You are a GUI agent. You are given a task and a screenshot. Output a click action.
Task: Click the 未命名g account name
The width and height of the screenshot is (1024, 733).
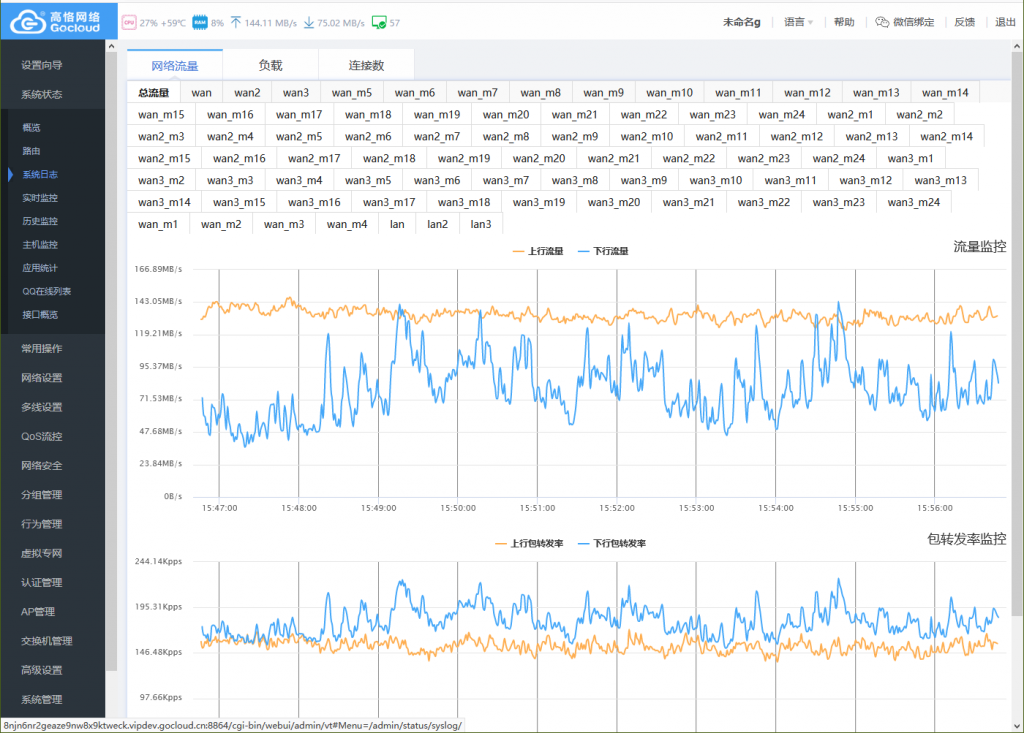click(741, 22)
